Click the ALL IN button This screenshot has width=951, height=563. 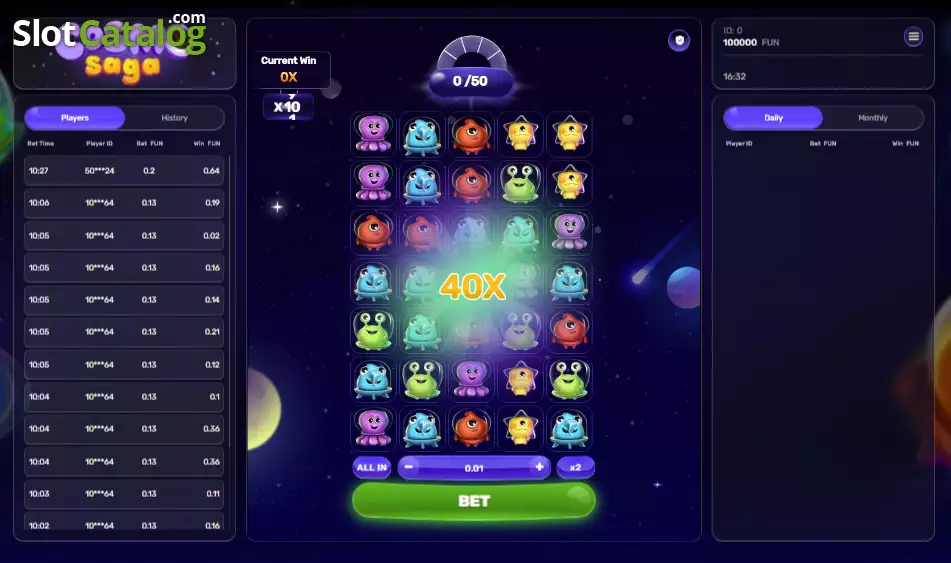pyautogui.click(x=372, y=467)
